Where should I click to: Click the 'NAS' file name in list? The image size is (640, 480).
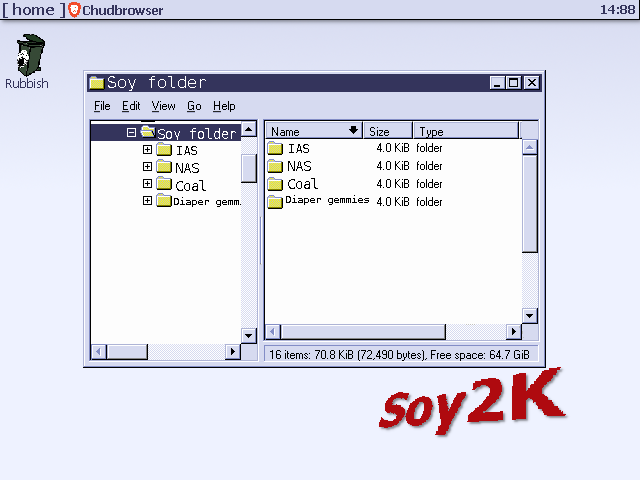pyautogui.click(x=299, y=166)
